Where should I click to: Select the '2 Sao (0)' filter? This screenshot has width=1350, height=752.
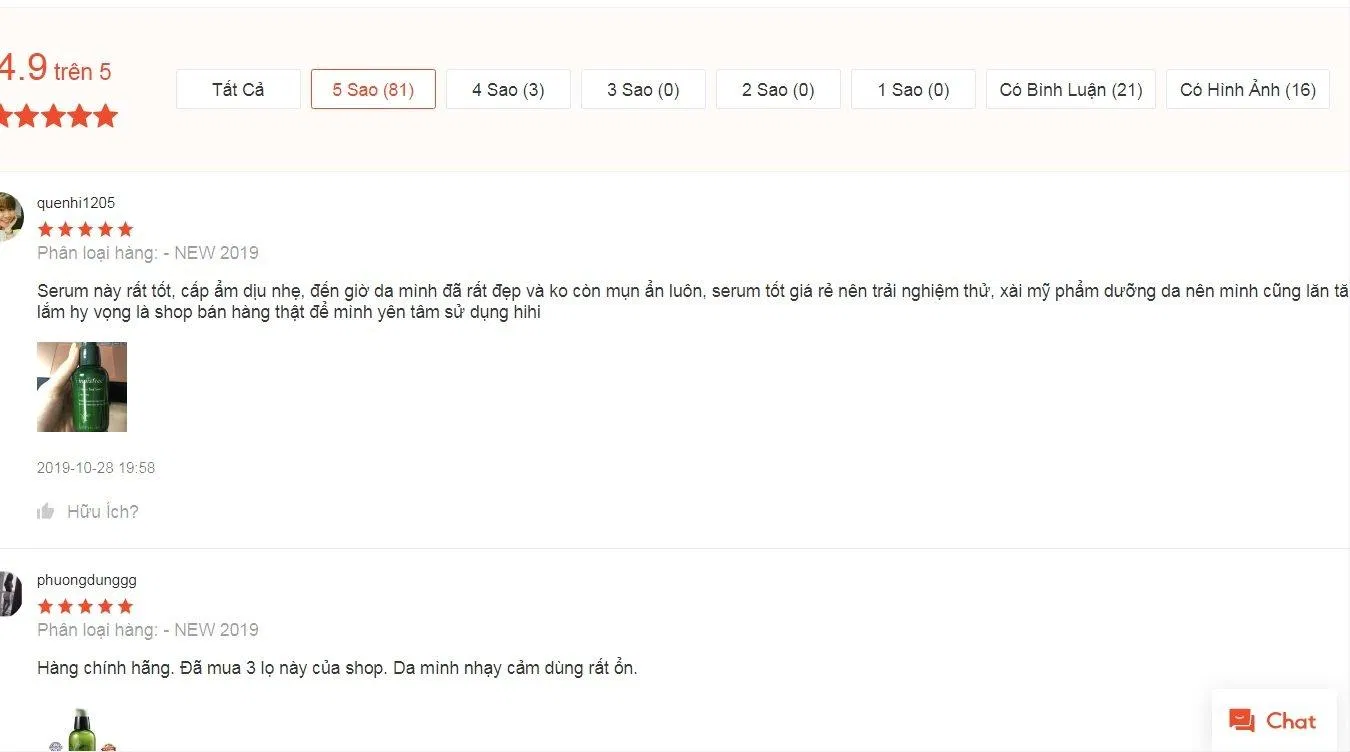click(x=778, y=89)
